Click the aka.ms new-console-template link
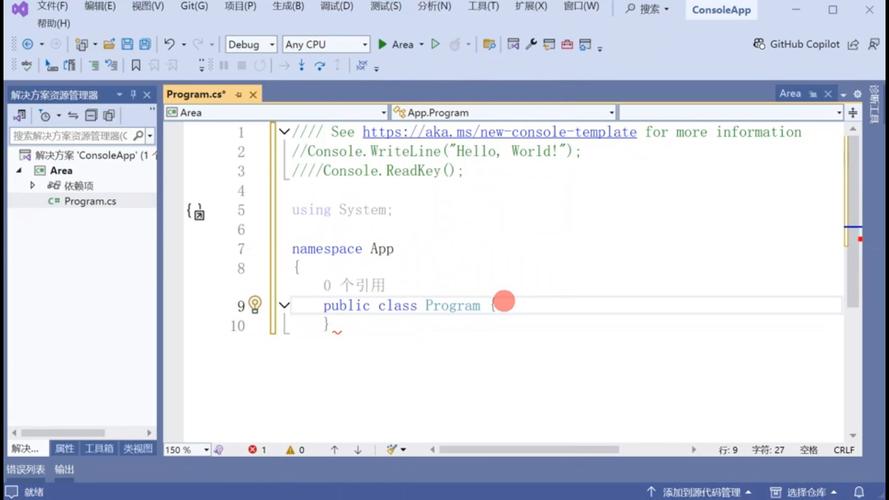 (499, 132)
